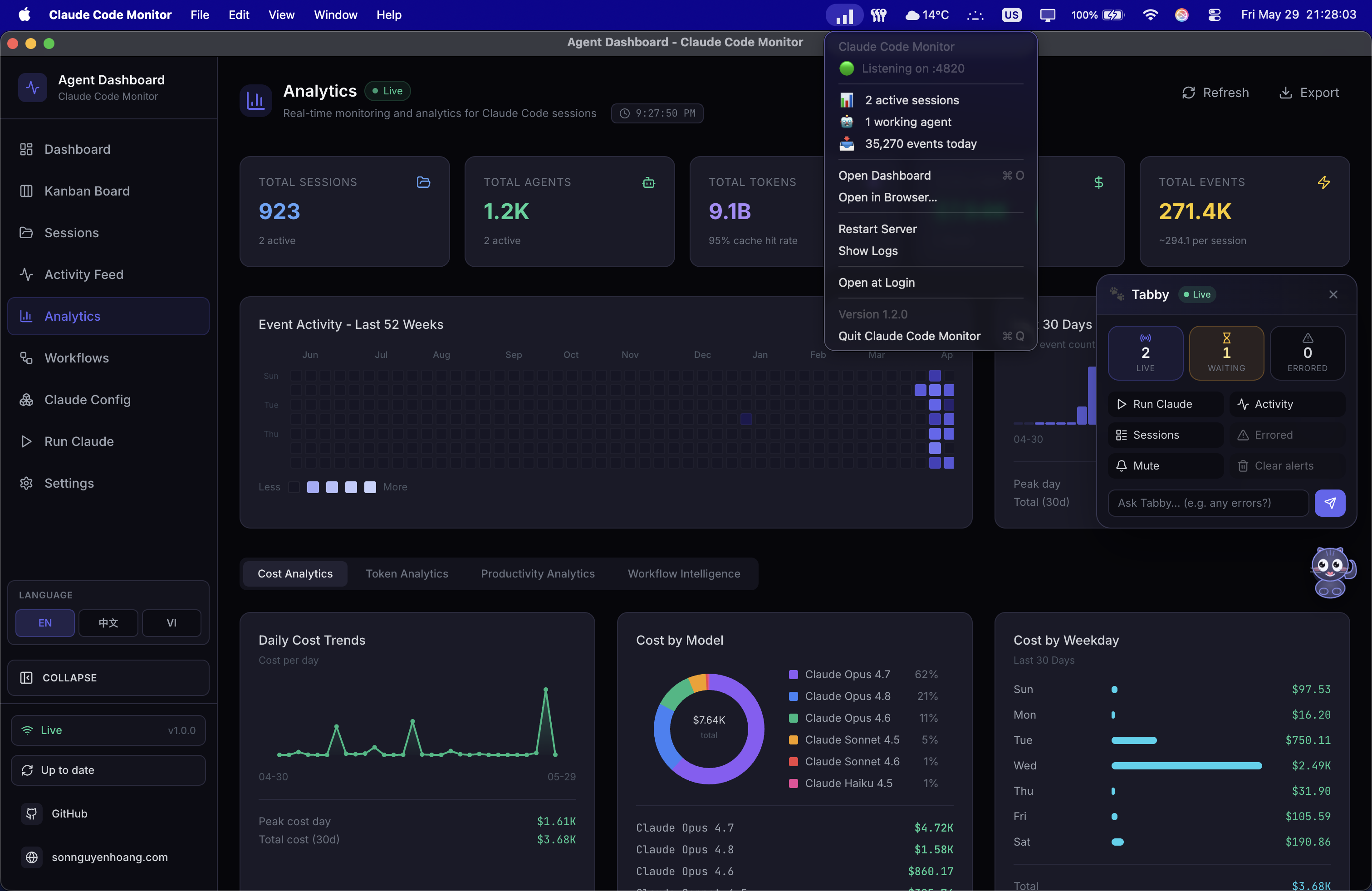Click Activity button in Tabby panel
The image size is (1372, 891).
coord(1287,404)
